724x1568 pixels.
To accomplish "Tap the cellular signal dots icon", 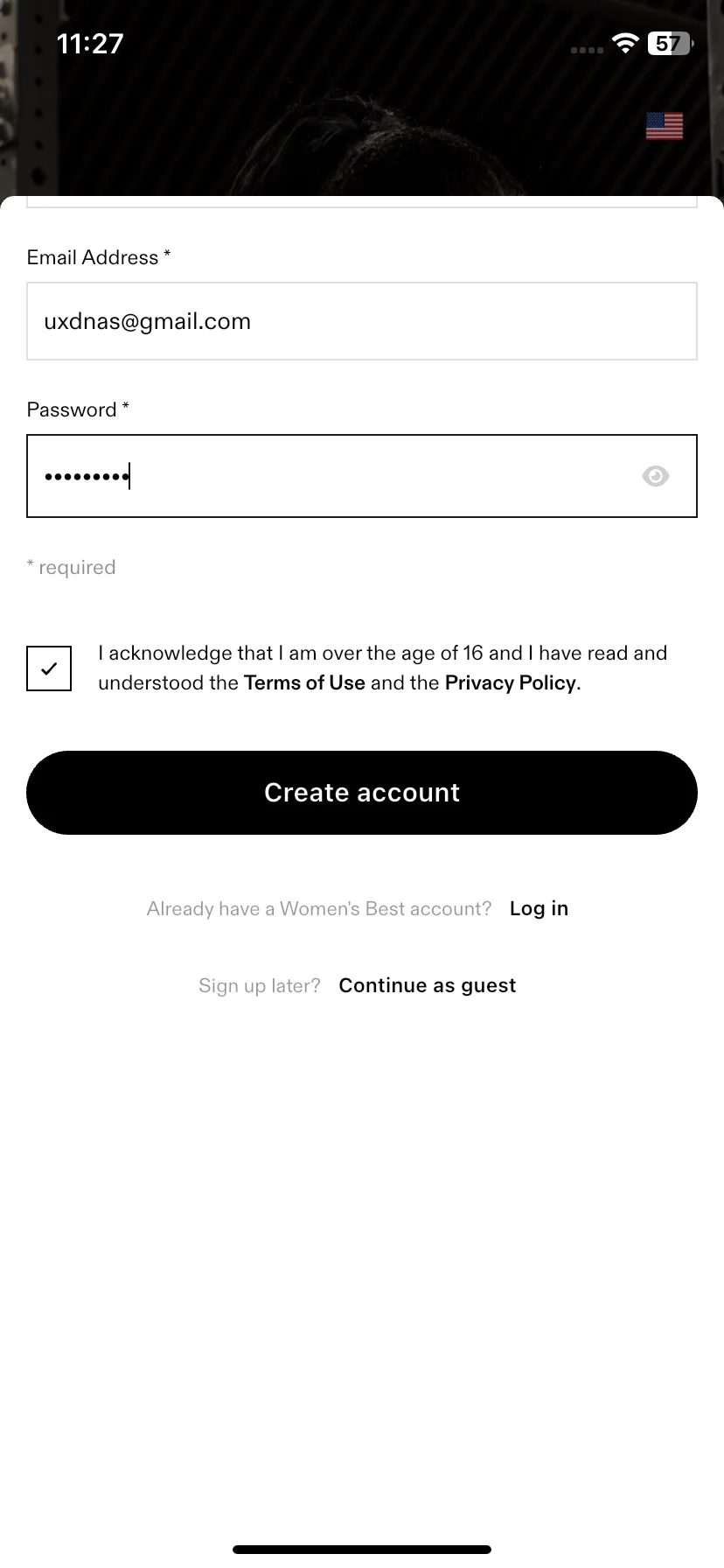I will (587, 50).
